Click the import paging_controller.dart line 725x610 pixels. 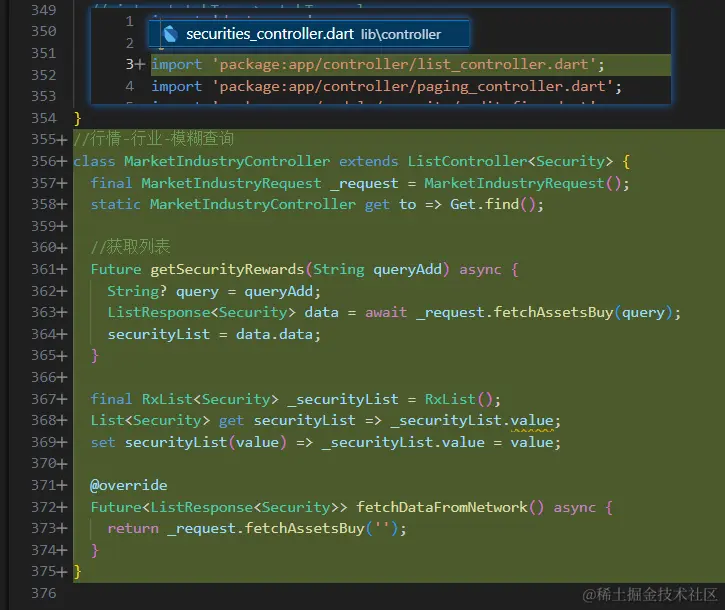tap(387, 86)
